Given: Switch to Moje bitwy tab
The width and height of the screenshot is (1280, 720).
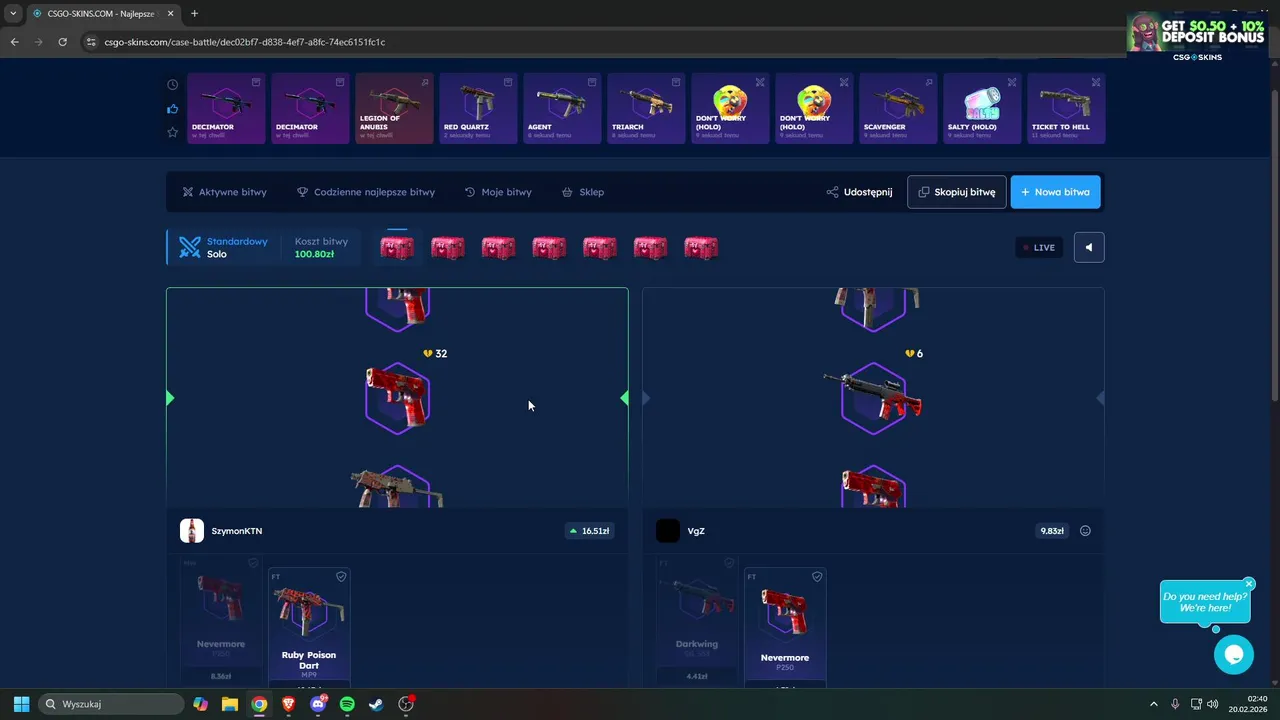Looking at the screenshot, I should (498, 192).
